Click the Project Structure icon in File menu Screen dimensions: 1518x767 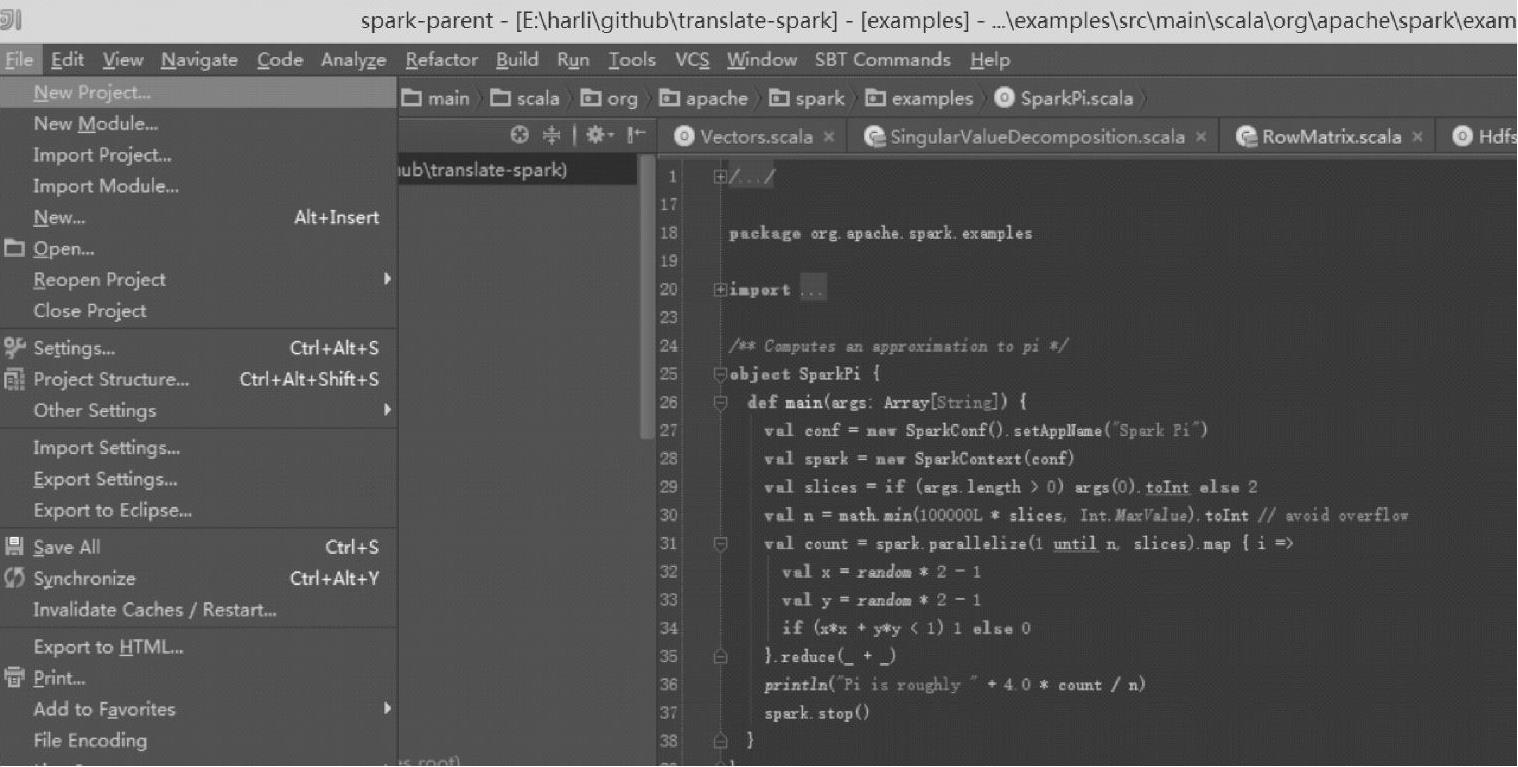pos(15,379)
